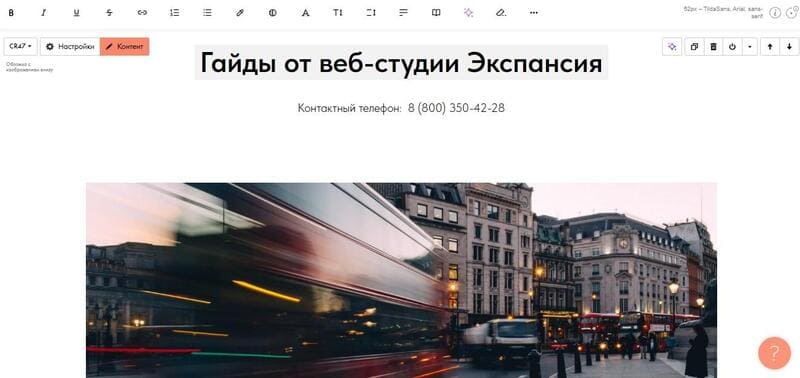Move the block down
This screenshot has height=378, width=800.
[x=789, y=47]
